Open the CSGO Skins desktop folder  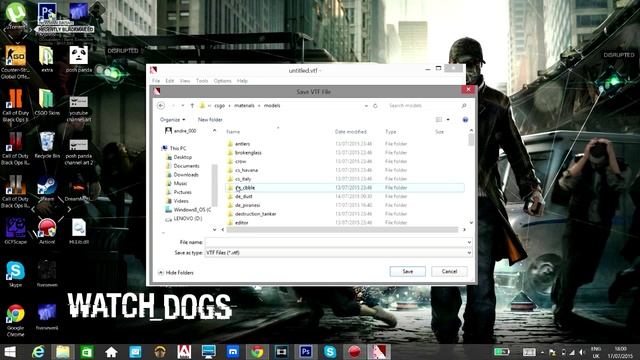(47, 102)
